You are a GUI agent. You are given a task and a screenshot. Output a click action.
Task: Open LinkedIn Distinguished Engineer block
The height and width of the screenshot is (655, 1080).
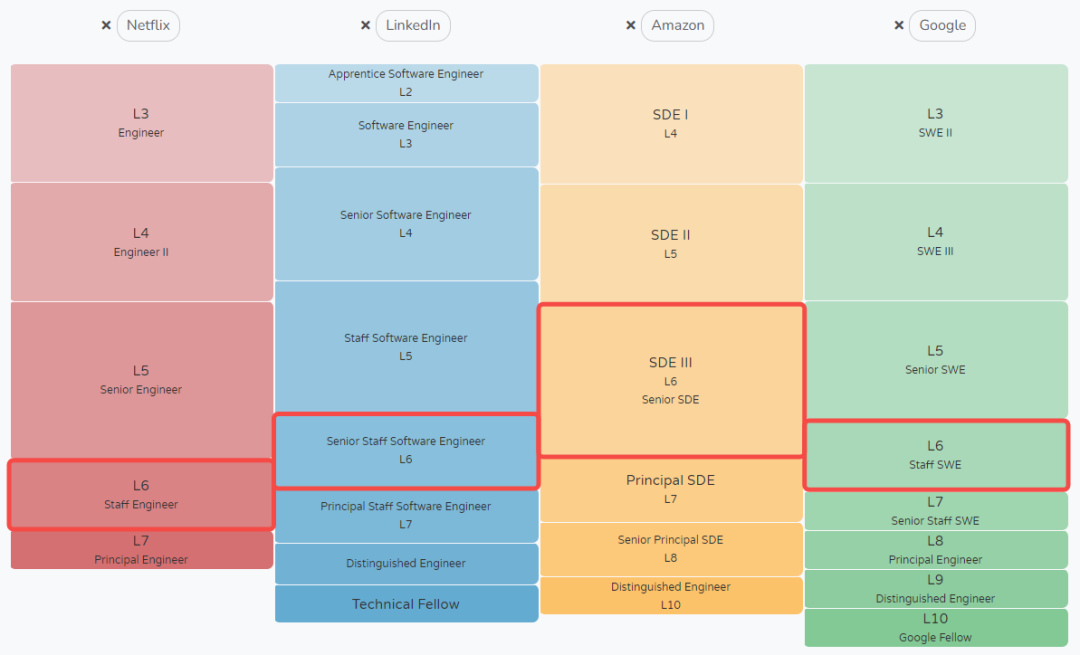(406, 563)
